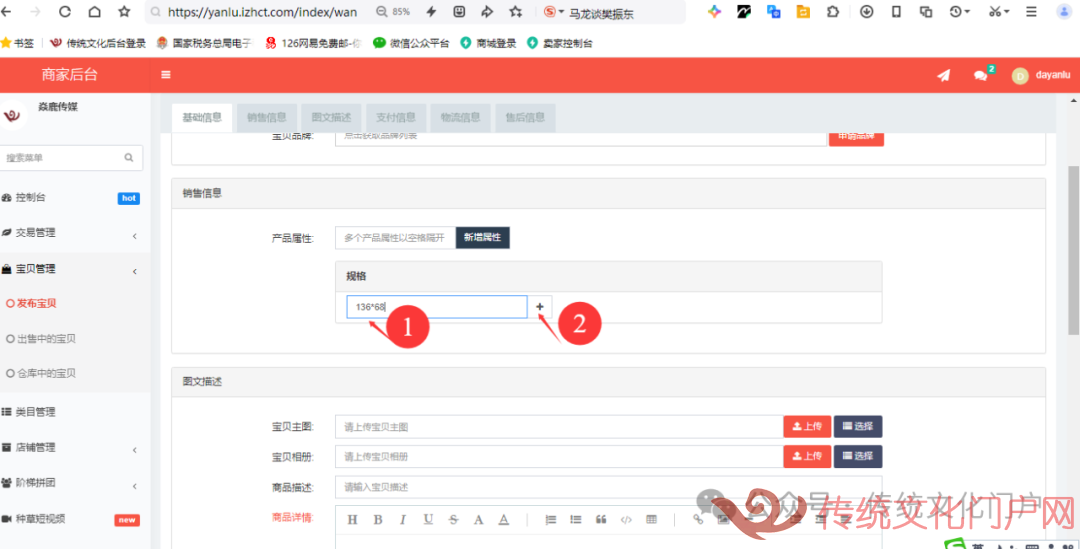This screenshot has width=1080, height=549.
Task: Open 微信公众平台 bookmark
Action: pos(411,43)
